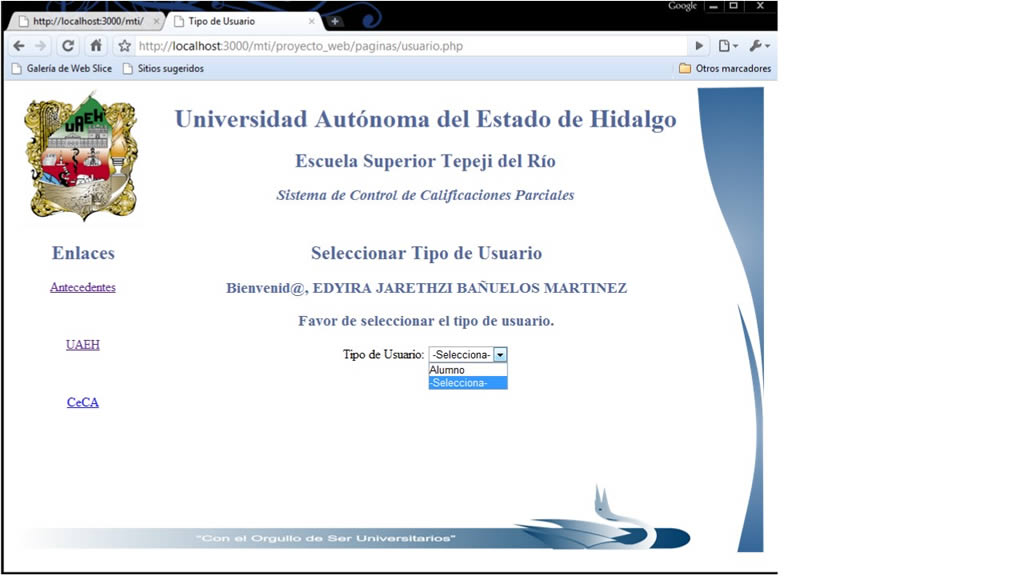This screenshot has width=1024, height=576.
Task: Open Galería de Web Slice bookmark
Action: pyautogui.click(x=62, y=69)
